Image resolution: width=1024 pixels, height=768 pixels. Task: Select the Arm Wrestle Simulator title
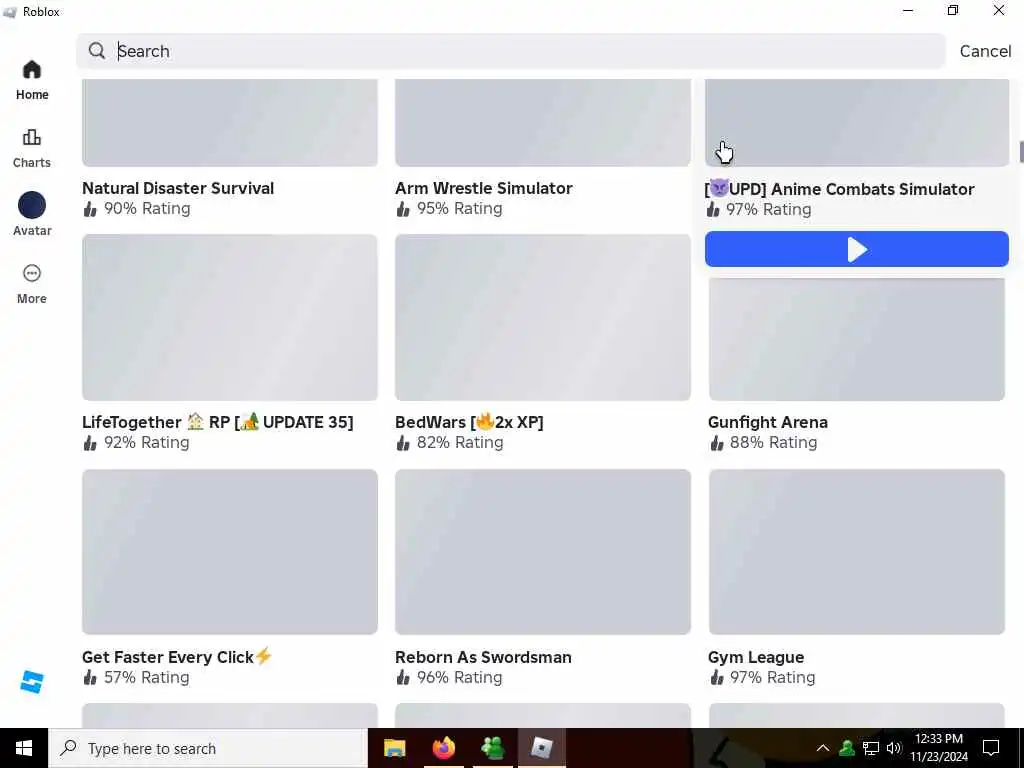point(483,188)
